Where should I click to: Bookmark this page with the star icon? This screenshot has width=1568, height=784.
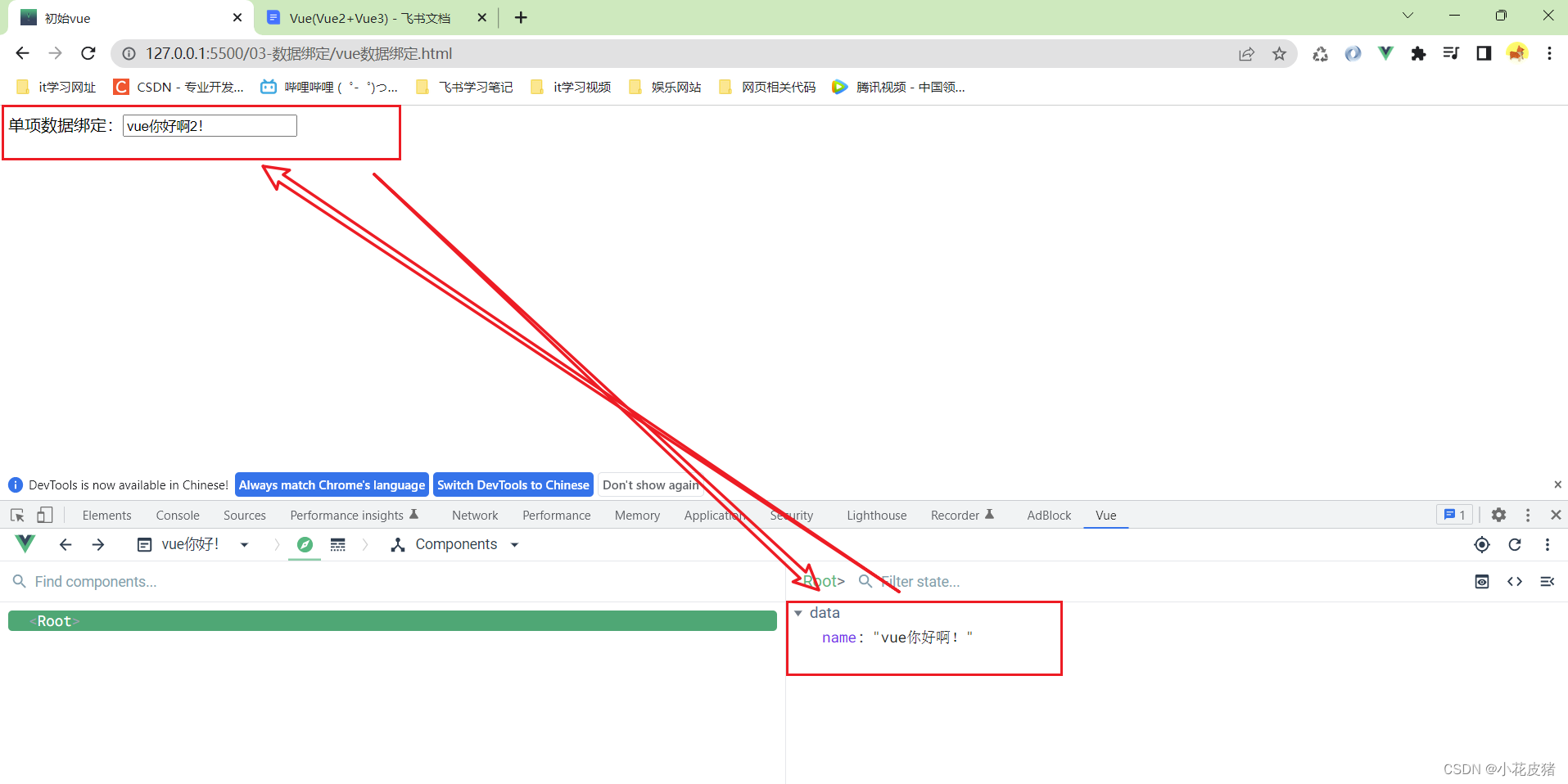[x=1279, y=54]
